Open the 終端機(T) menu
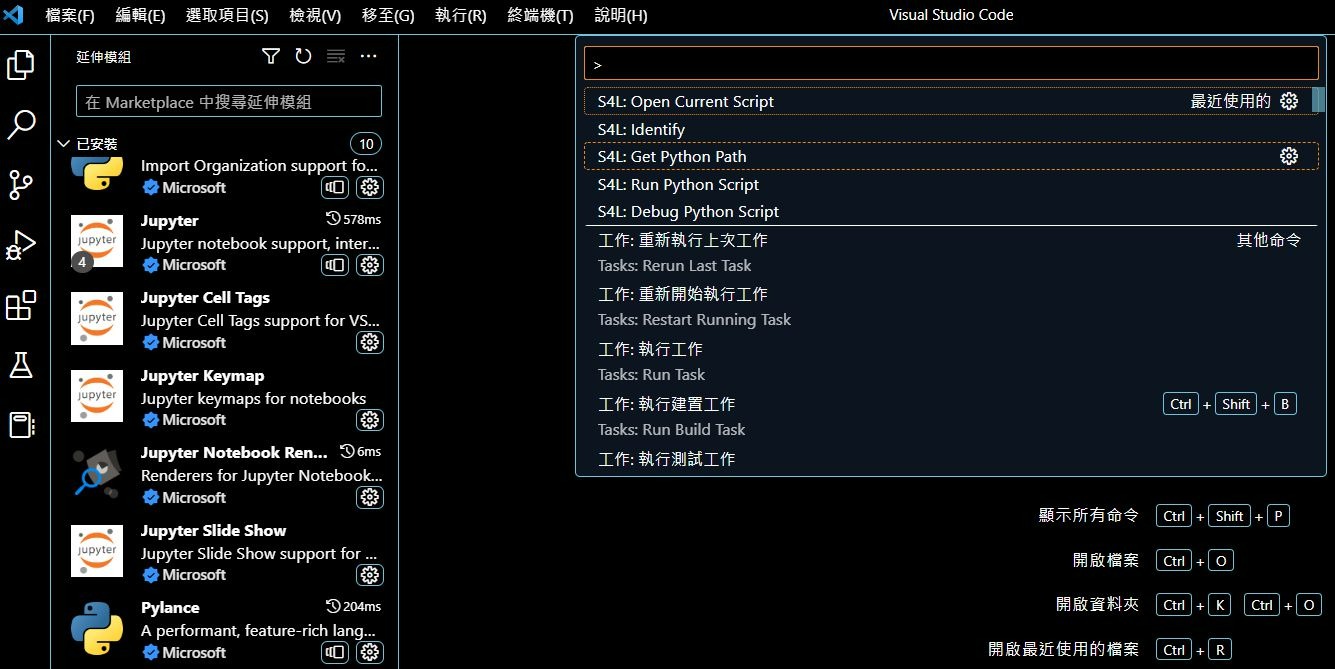Image resolution: width=1335 pixels, height=669 pixels. tap(540, 15)
